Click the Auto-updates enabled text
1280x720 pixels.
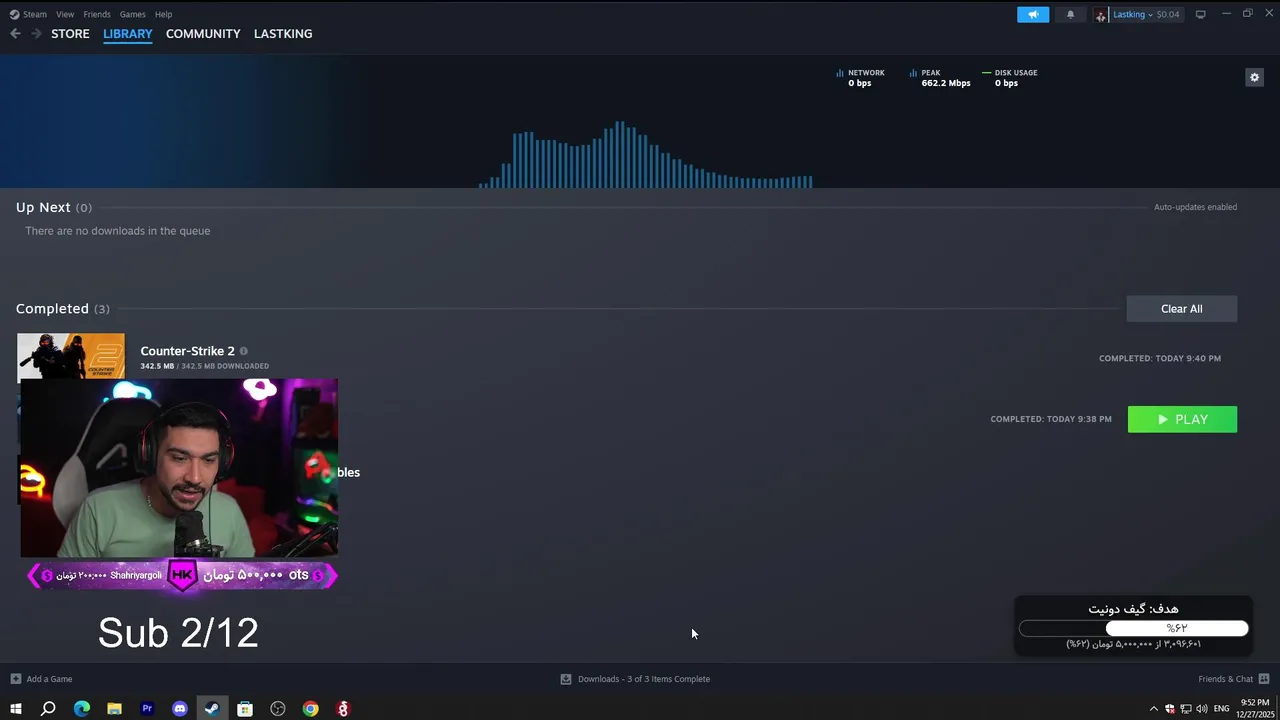click(1195, 207)
